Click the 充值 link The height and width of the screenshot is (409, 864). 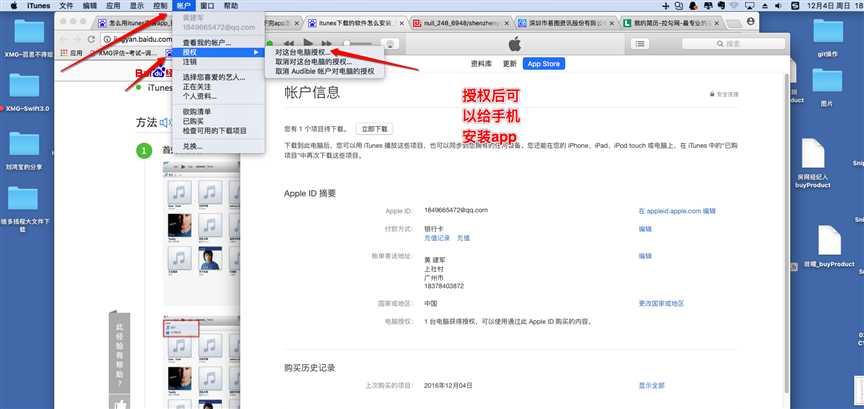(463, 238)
